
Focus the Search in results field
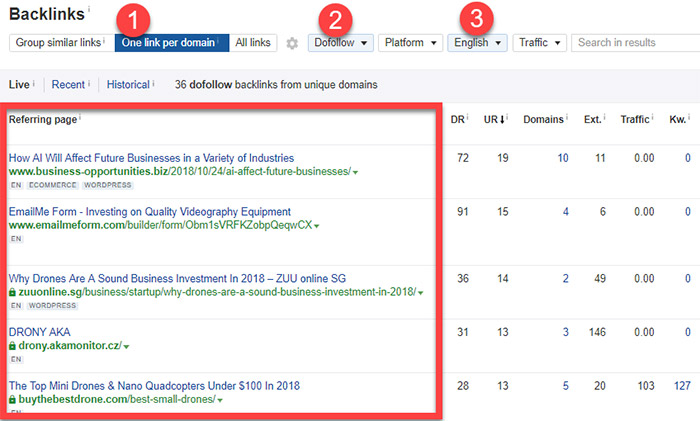(x=636, y=43)
